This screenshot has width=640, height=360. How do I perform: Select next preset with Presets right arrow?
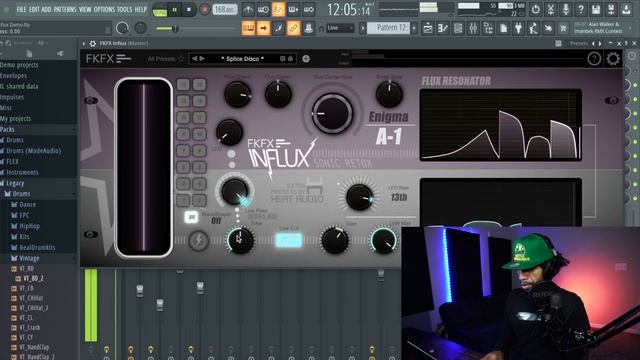(600, 43)
